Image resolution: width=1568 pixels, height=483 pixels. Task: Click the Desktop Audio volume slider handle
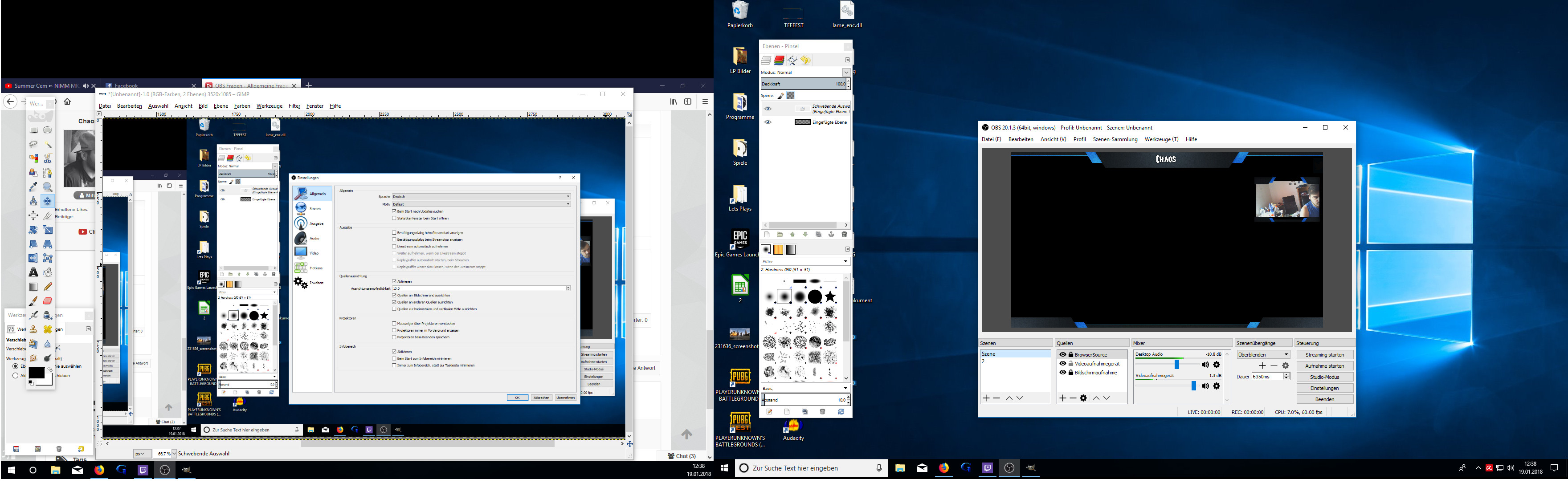pyautogui.click(x=1176, y=365)
